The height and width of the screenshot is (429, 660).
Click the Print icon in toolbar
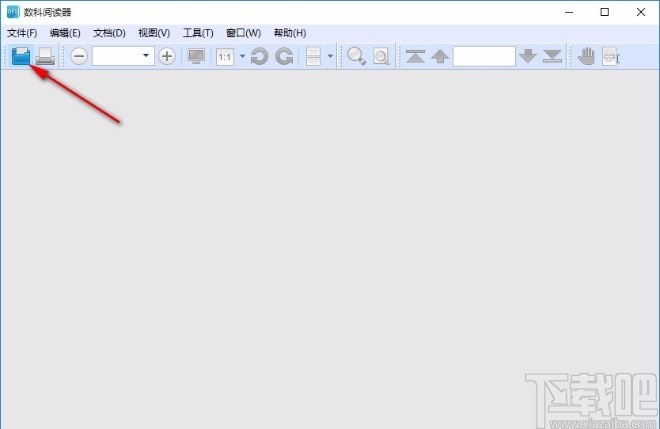[45, 56]
